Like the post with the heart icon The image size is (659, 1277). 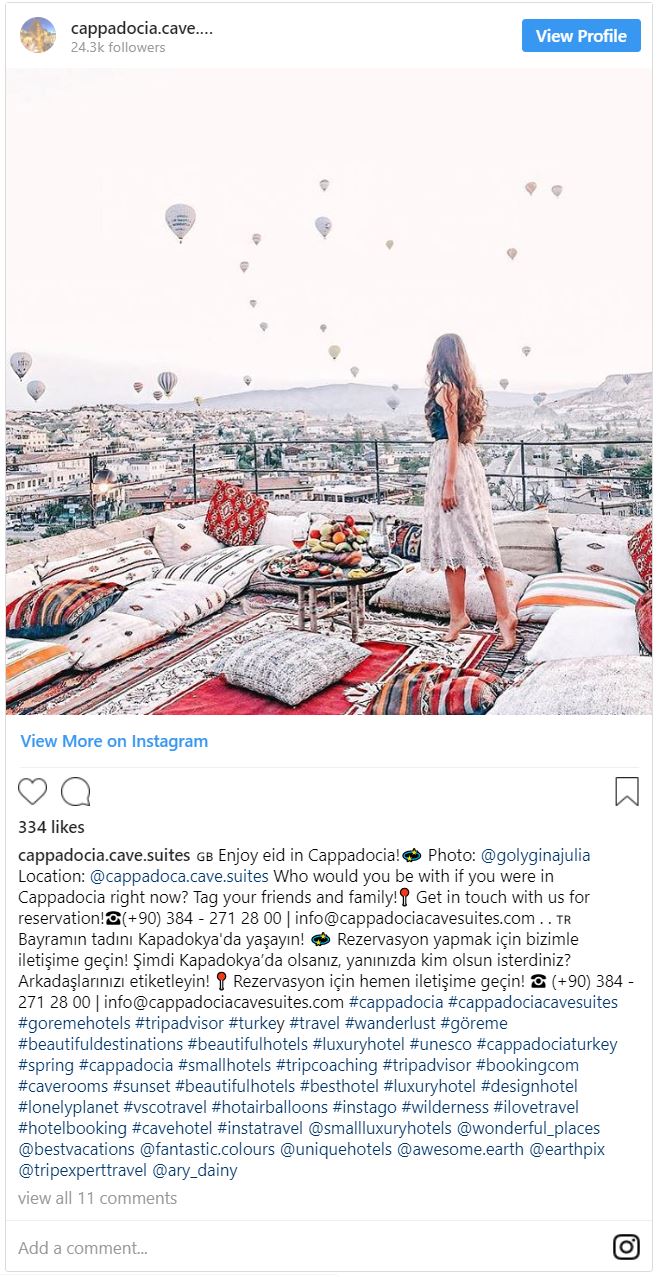[x=33, y=791]
